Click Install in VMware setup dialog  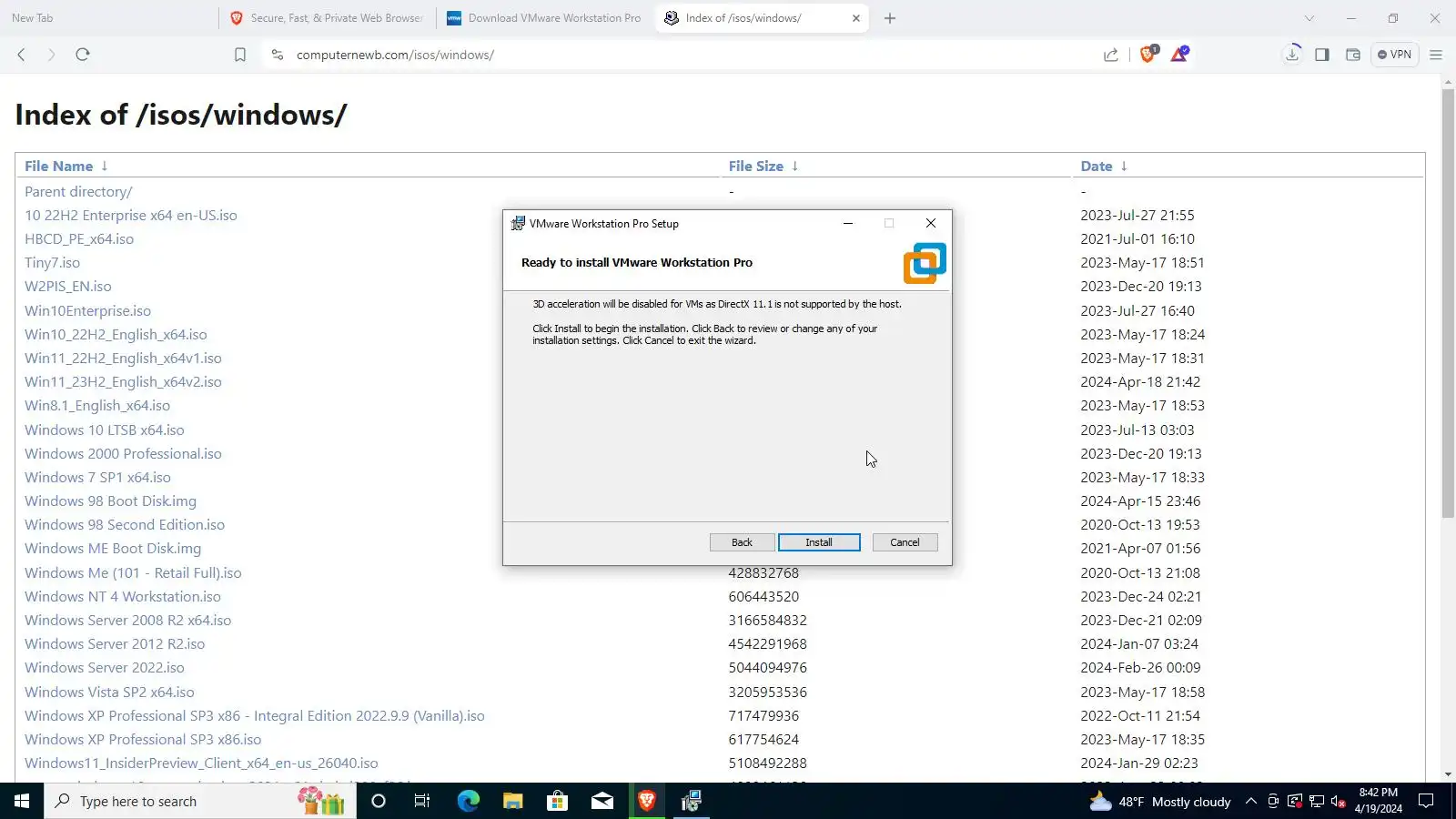tap(819, 542)
